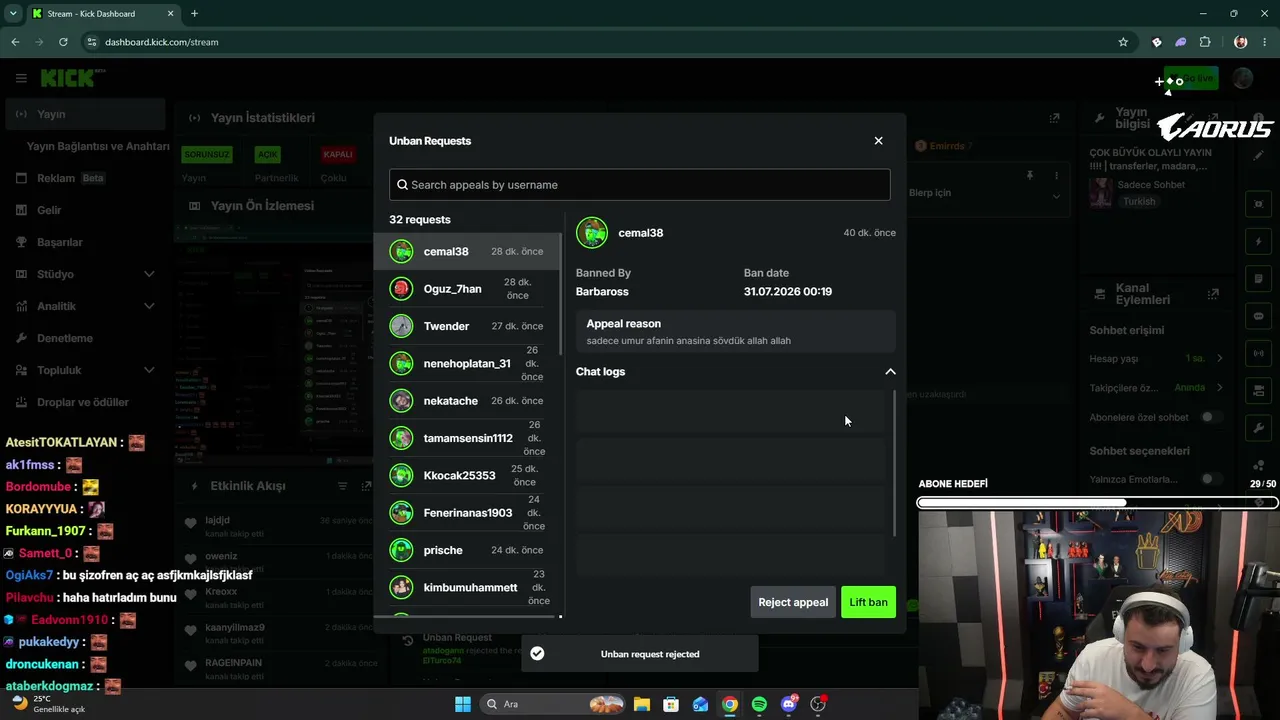
Task: Click Oguz_7han's red avatar
Action: [x=401, y=289]
